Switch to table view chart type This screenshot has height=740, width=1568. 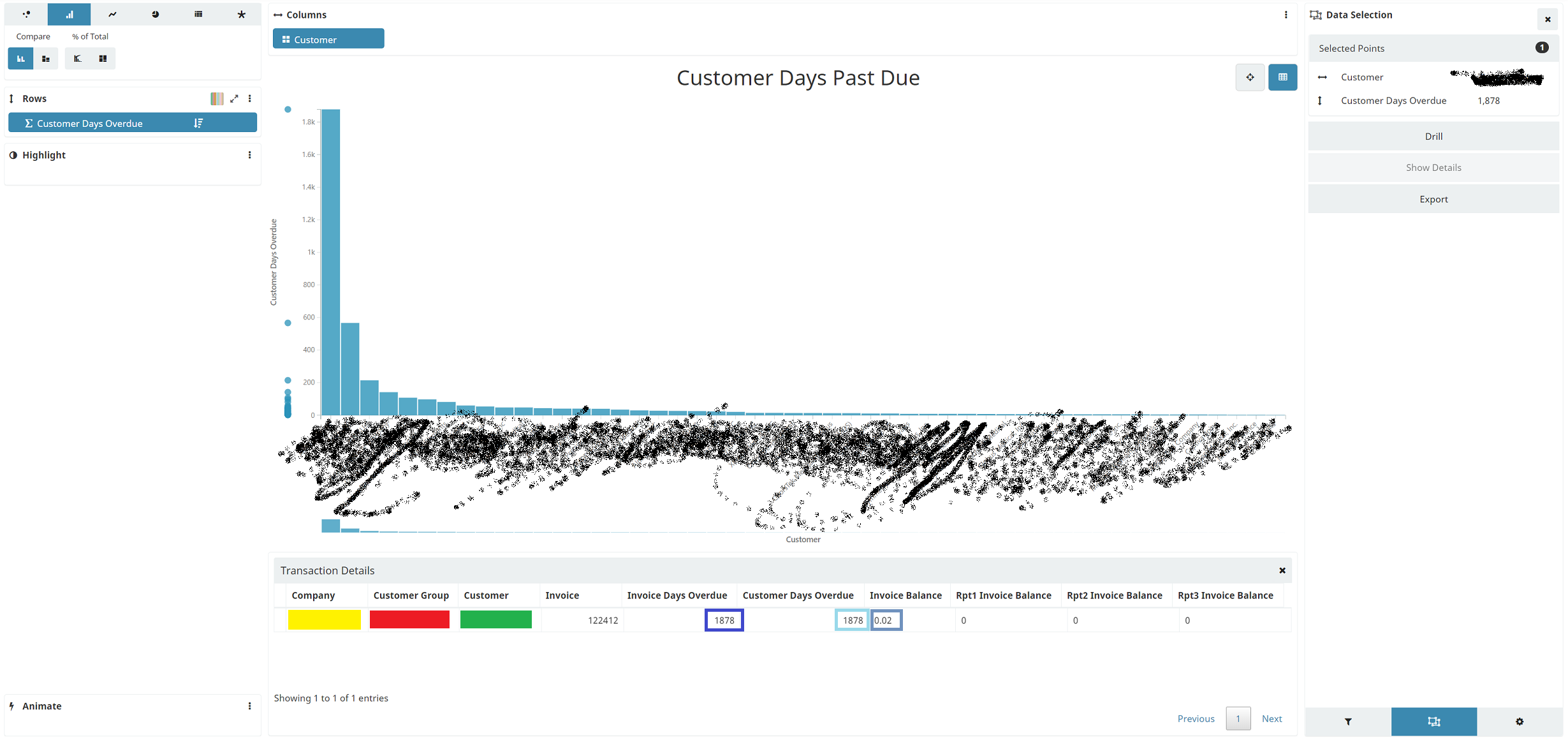[198, 14]
